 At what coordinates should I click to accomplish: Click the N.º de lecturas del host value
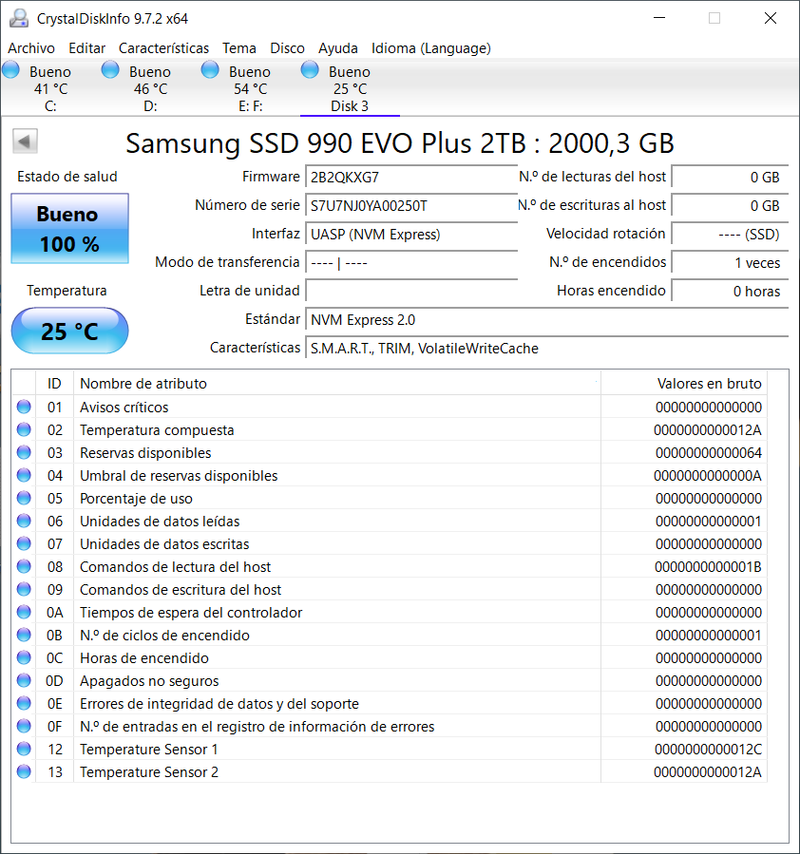coord(730,177)
